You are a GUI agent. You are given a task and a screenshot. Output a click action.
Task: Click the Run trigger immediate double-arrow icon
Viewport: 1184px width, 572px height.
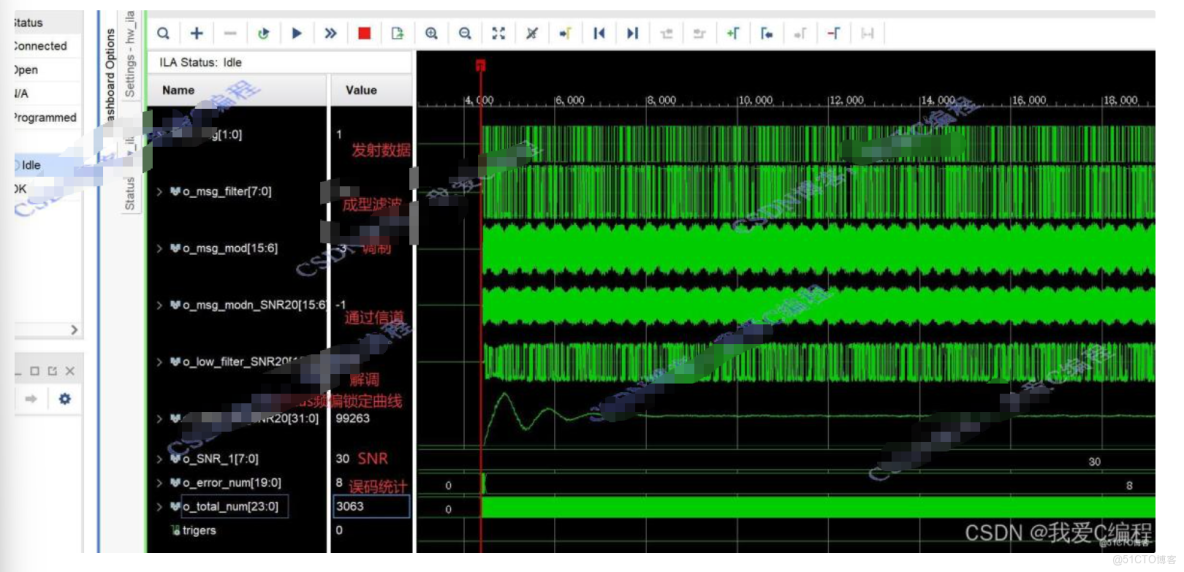coord(330,33)
